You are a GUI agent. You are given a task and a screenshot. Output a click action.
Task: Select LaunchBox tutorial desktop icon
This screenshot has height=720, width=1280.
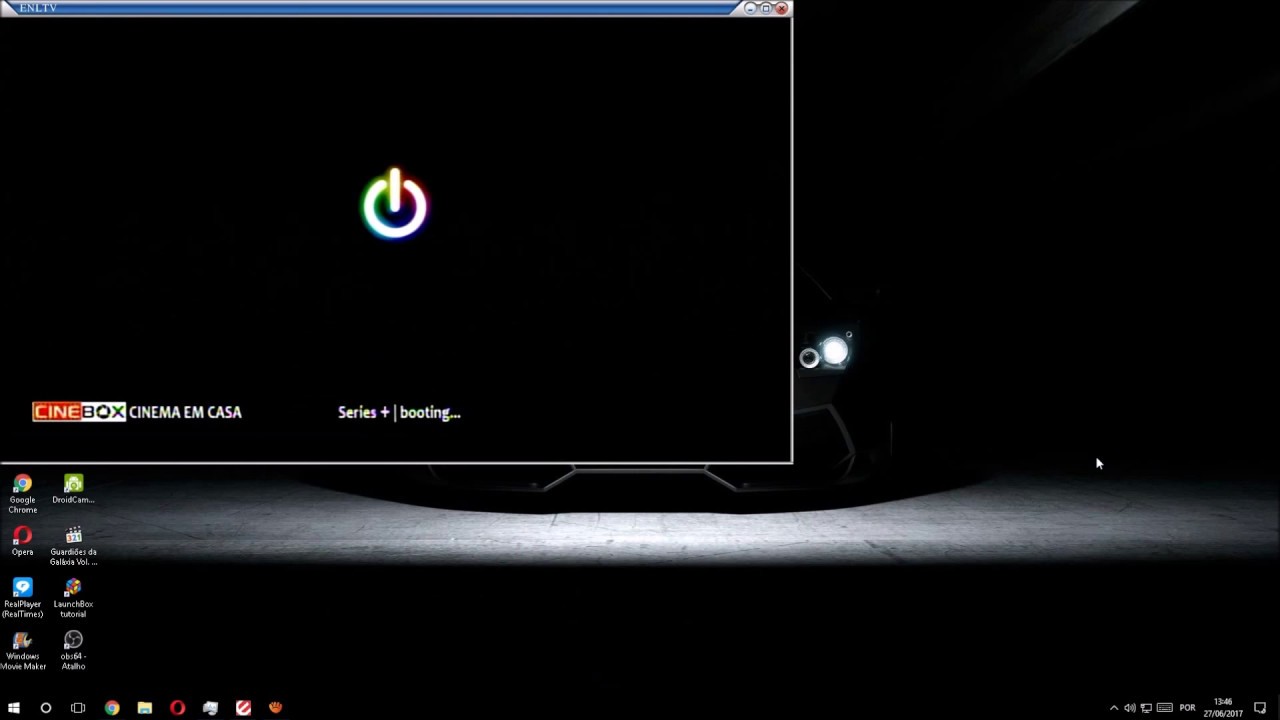pos(73,598)
